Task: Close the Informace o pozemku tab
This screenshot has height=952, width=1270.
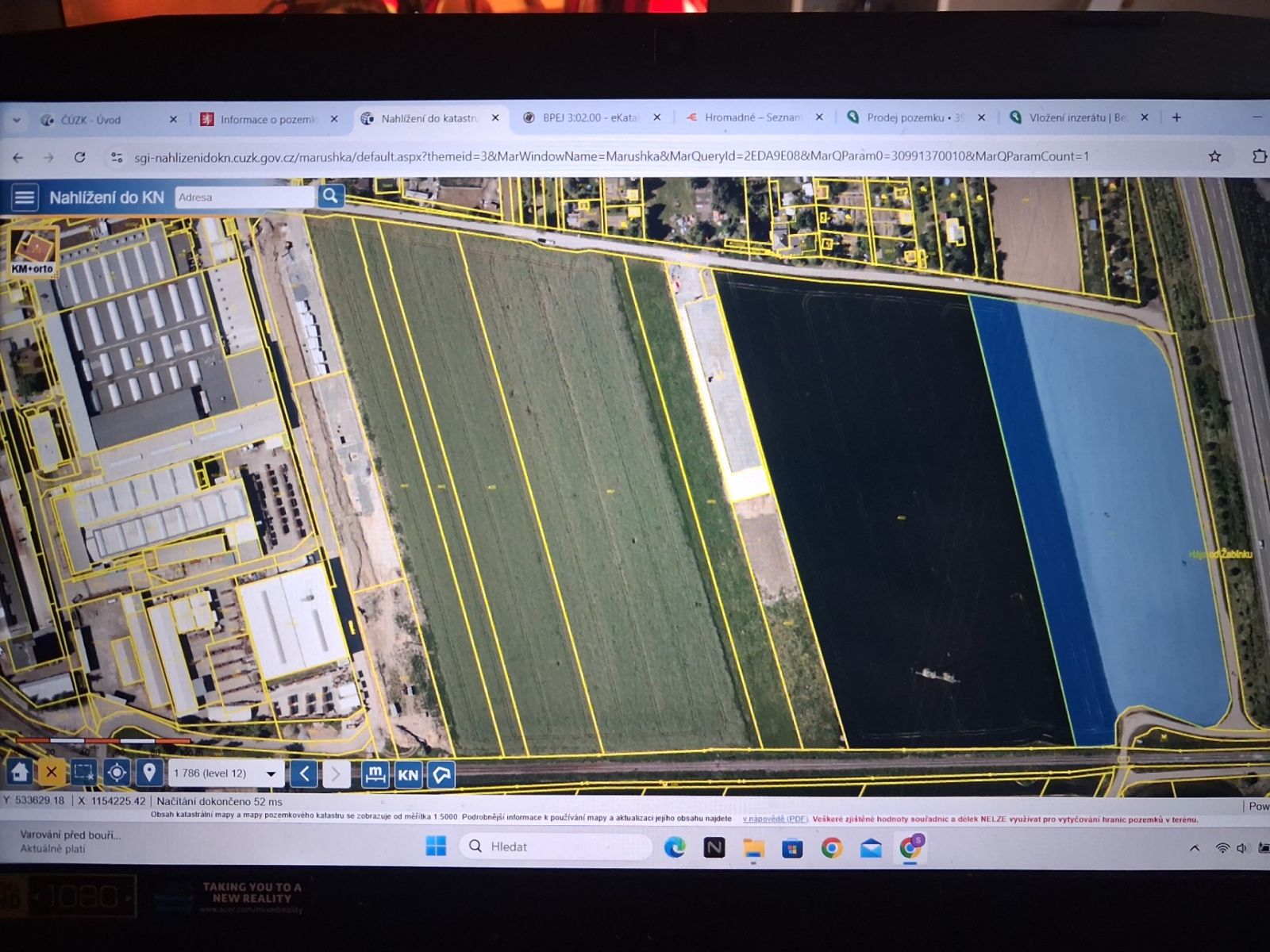Action: (334, 119)
